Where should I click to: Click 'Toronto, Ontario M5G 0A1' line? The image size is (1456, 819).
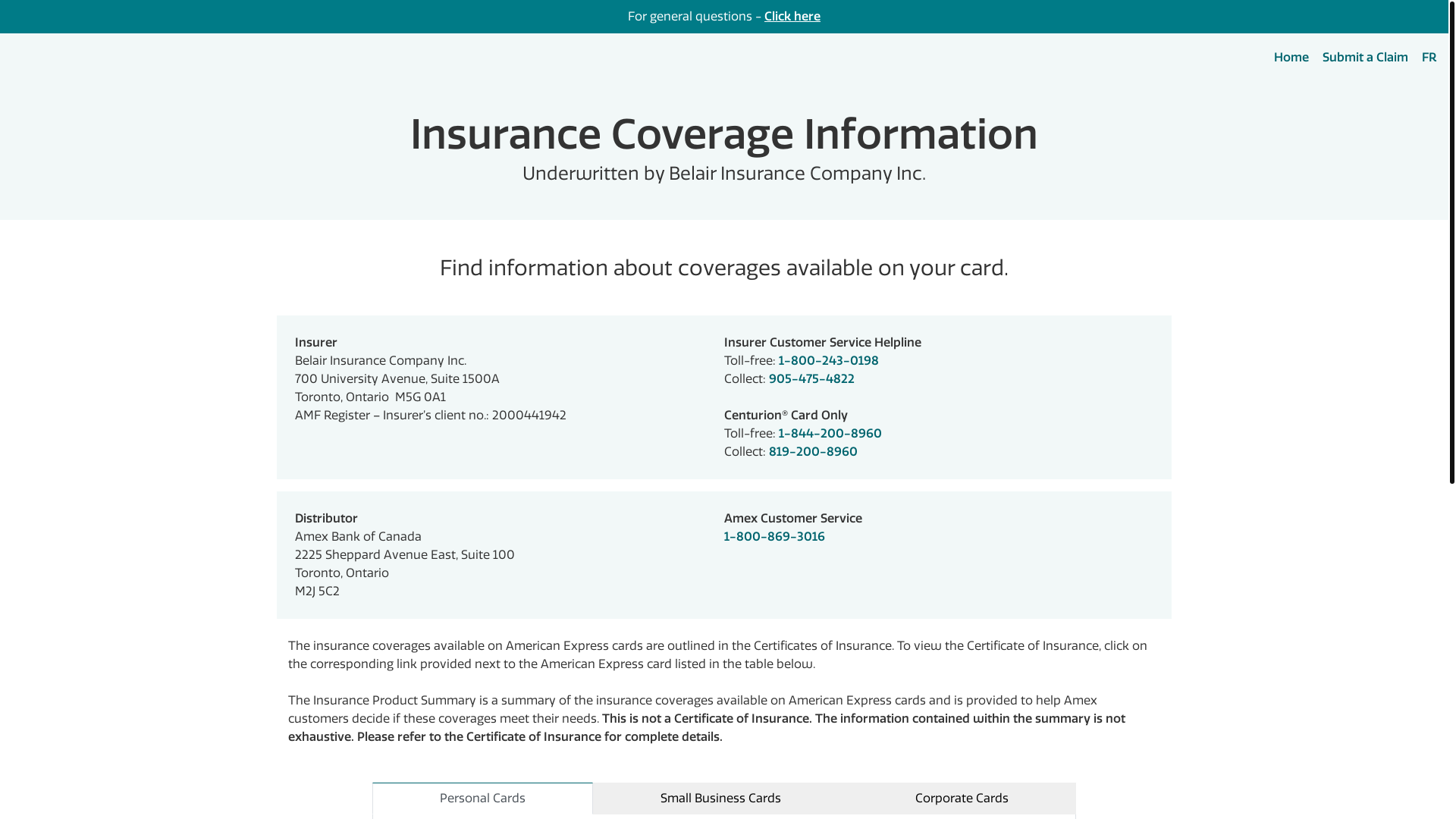point(370,397)
